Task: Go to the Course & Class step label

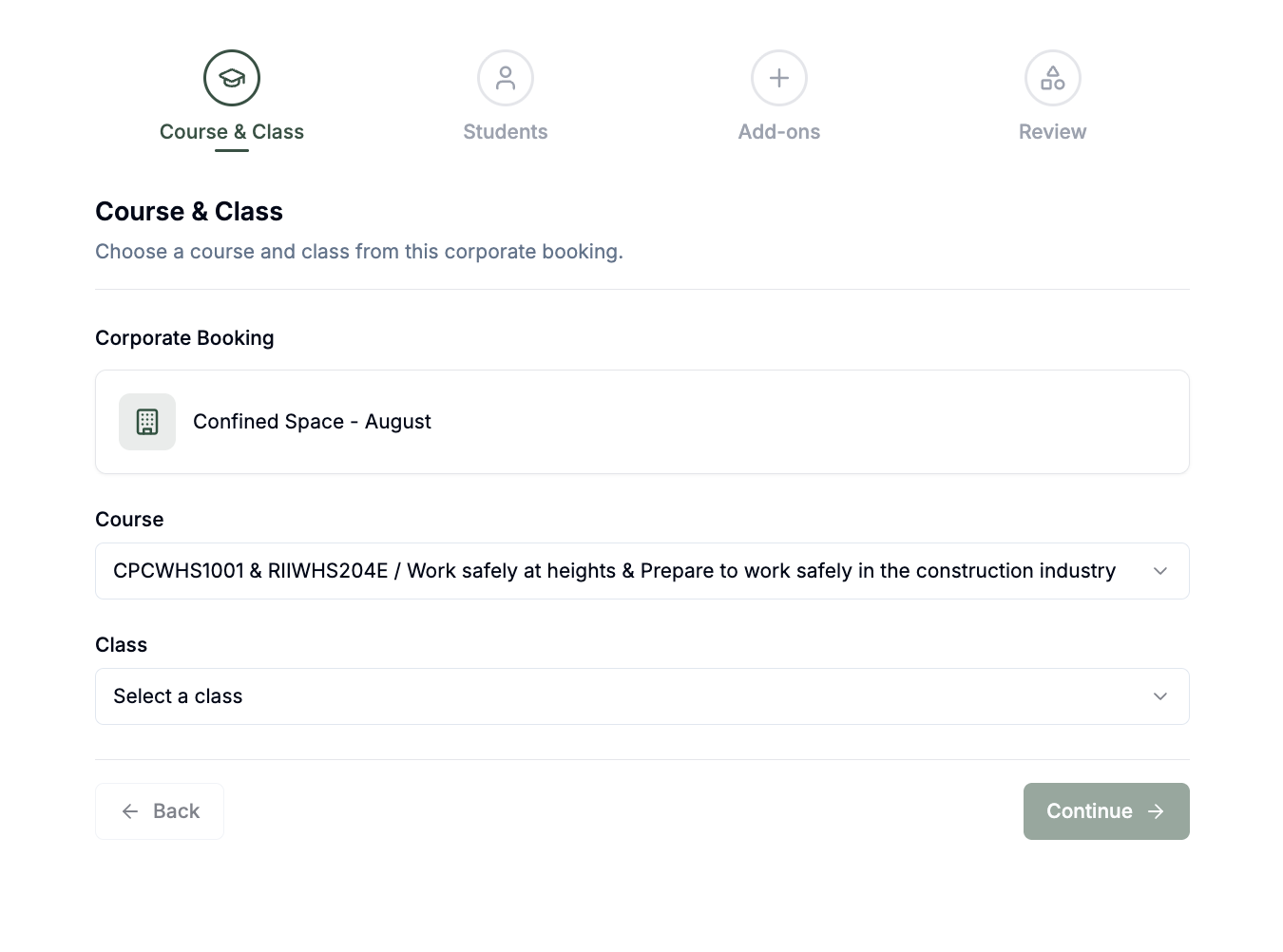Action: coord(232,132)
